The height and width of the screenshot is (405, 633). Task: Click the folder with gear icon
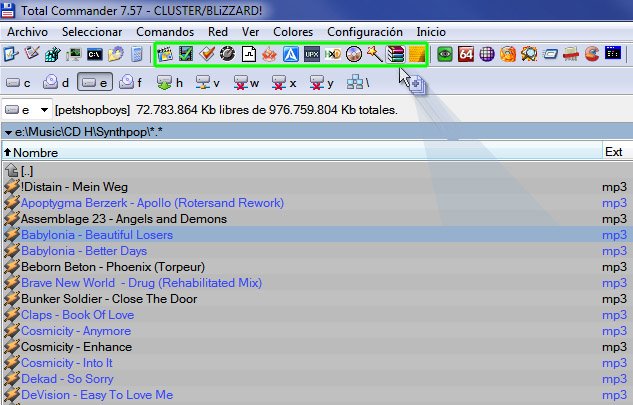115,54
